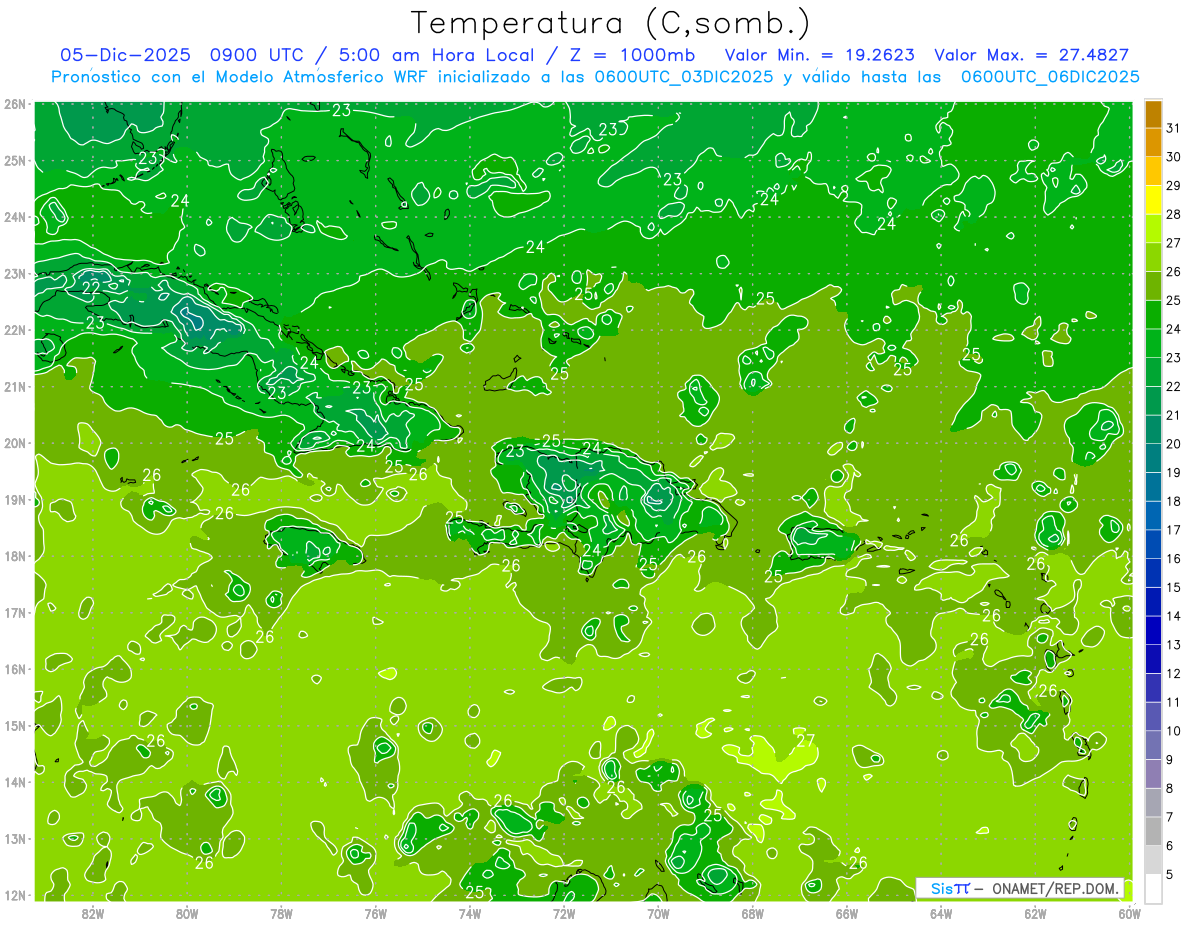The width and height of the screenshot is (1200, 927).
Task: Click the '76W' longitude axis label
Action: point(375,913)
